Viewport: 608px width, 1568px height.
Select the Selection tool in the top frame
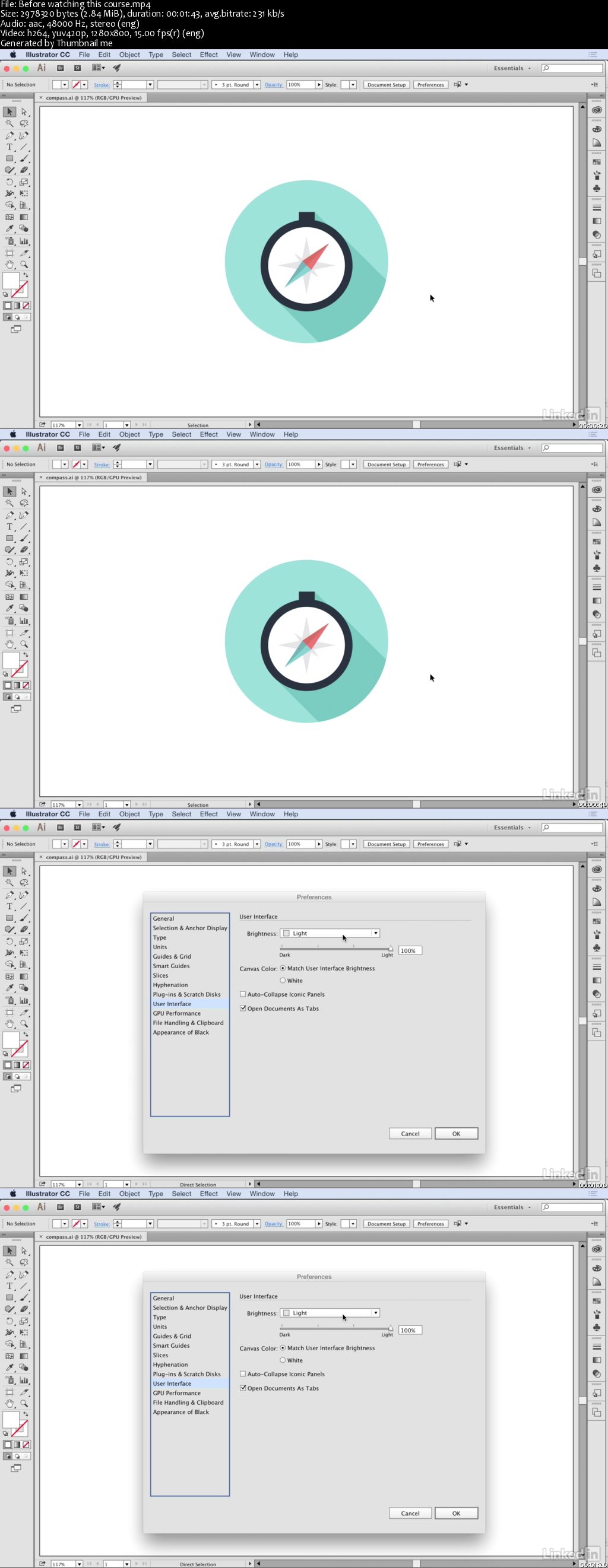point(9,112)
